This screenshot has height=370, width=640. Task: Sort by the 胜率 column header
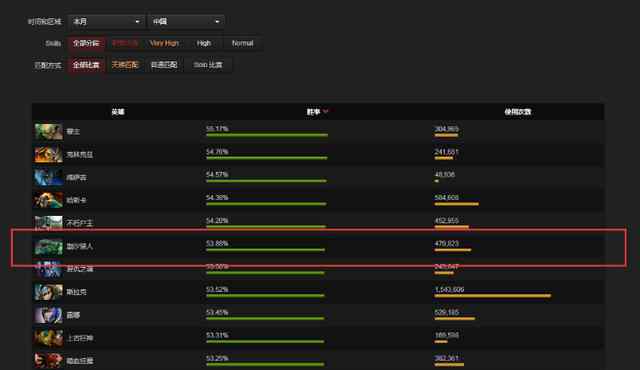[313, 112]
